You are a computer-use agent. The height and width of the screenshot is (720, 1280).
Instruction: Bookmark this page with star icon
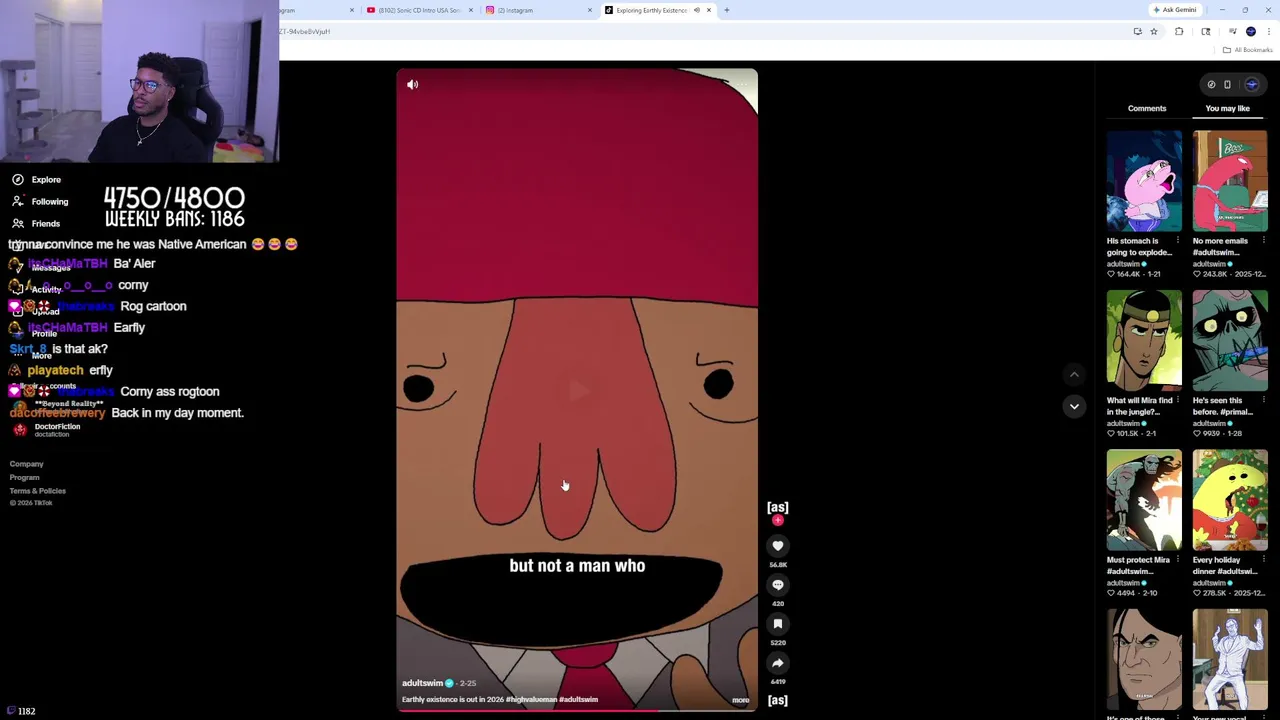coord(1153,32)
